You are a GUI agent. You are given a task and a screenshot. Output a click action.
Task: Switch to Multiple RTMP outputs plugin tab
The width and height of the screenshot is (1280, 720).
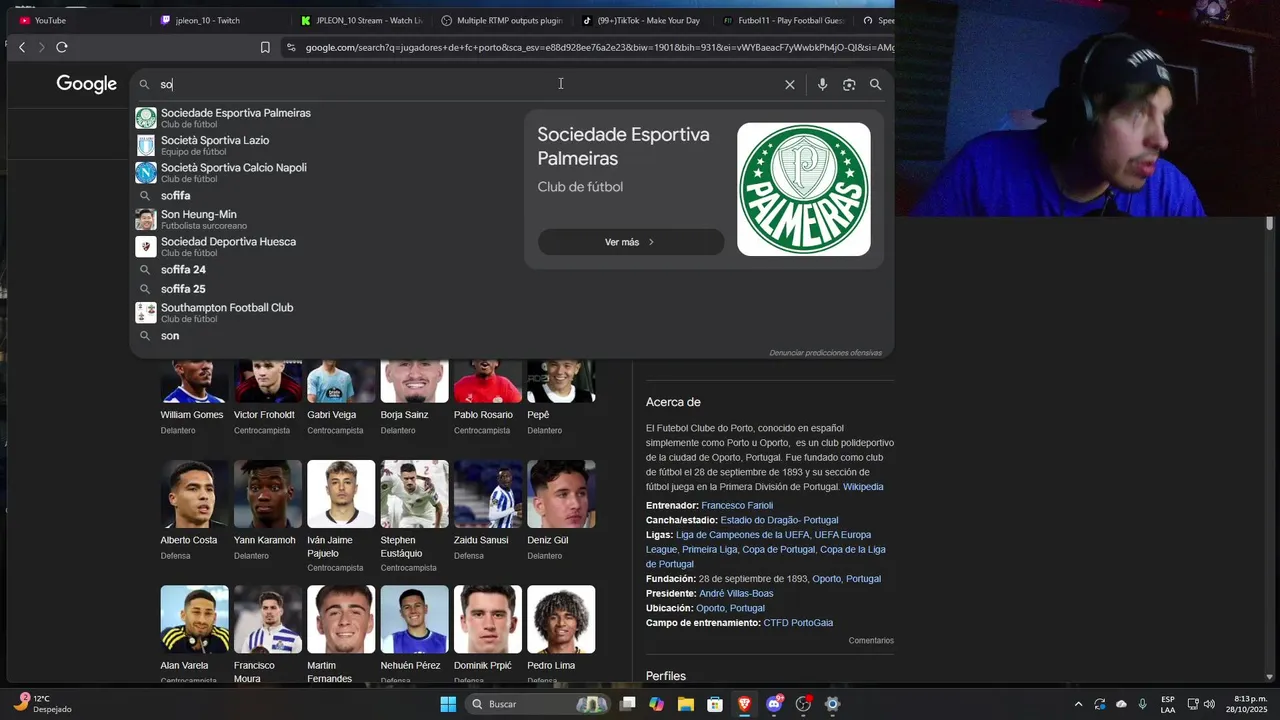pyautogui.click(x=504, y=20)
